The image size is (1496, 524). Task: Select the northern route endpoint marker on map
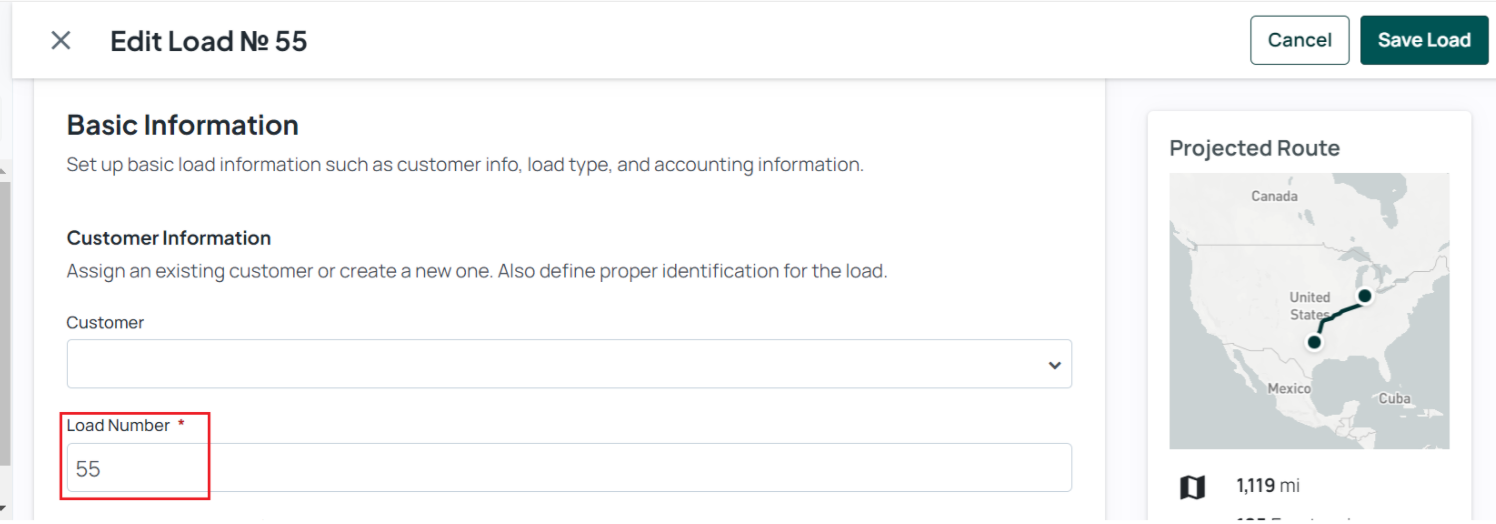[x=1364, y=296]
